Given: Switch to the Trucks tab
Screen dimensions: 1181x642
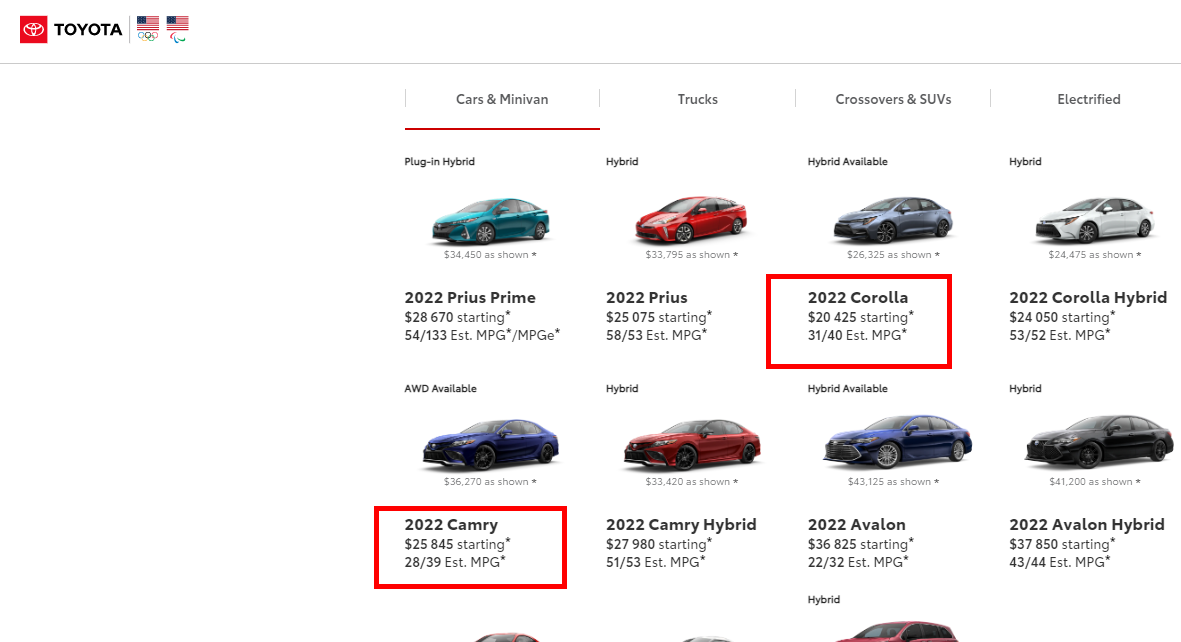Looking at the screenshot, I should click(x=697, y=99).
